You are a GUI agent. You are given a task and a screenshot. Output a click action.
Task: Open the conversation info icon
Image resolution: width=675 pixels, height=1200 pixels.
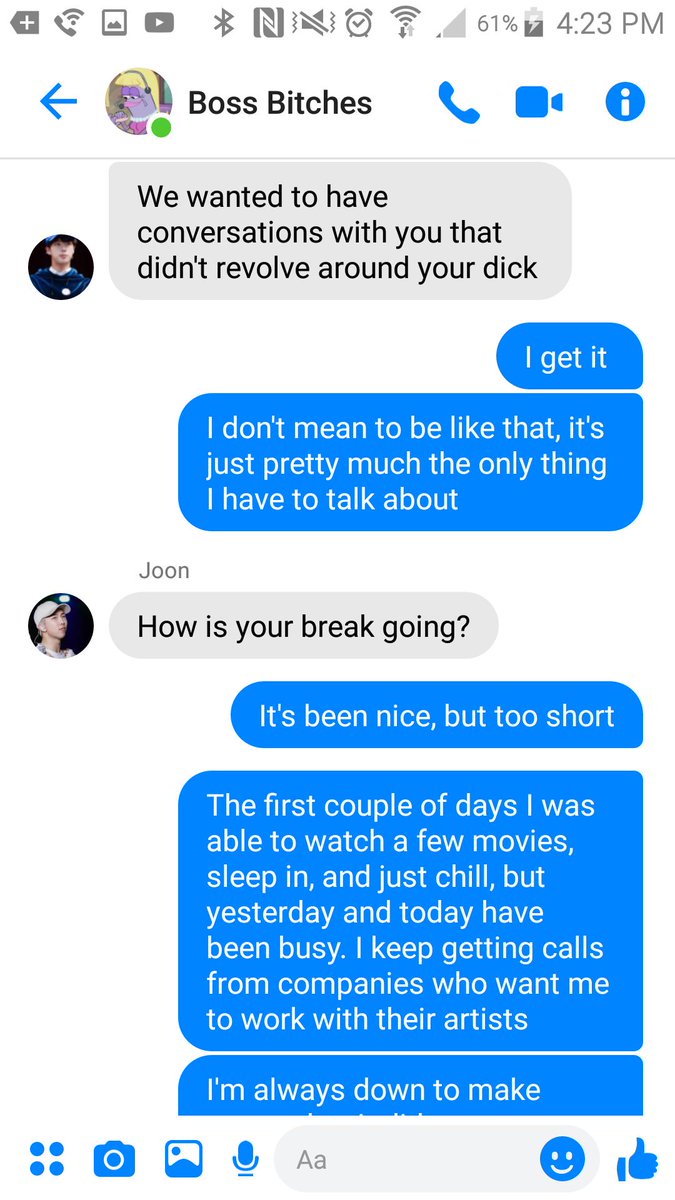pos(625,102)
